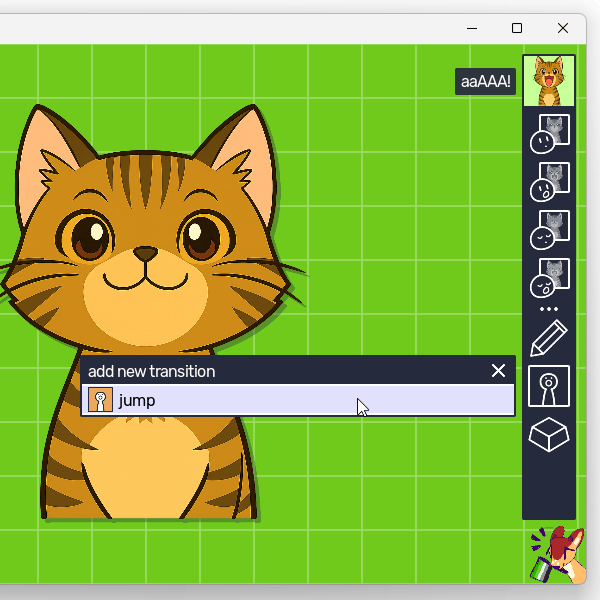Click the aaAAA! expression name label
This screenshot has width=600, height=600.
(x=486, y=82)
